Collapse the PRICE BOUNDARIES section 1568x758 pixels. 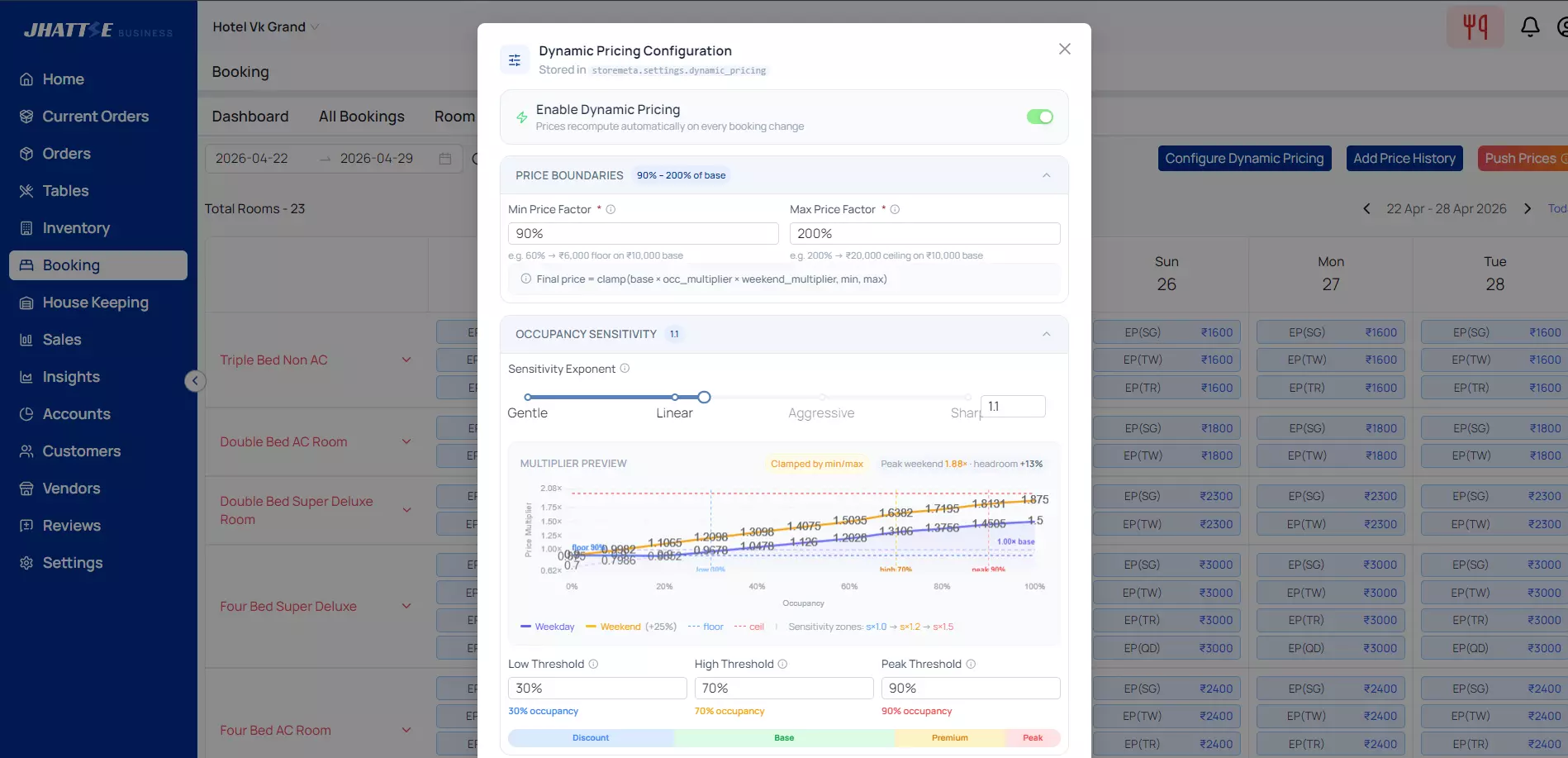pyautogui.click(x=1046, y=174)
